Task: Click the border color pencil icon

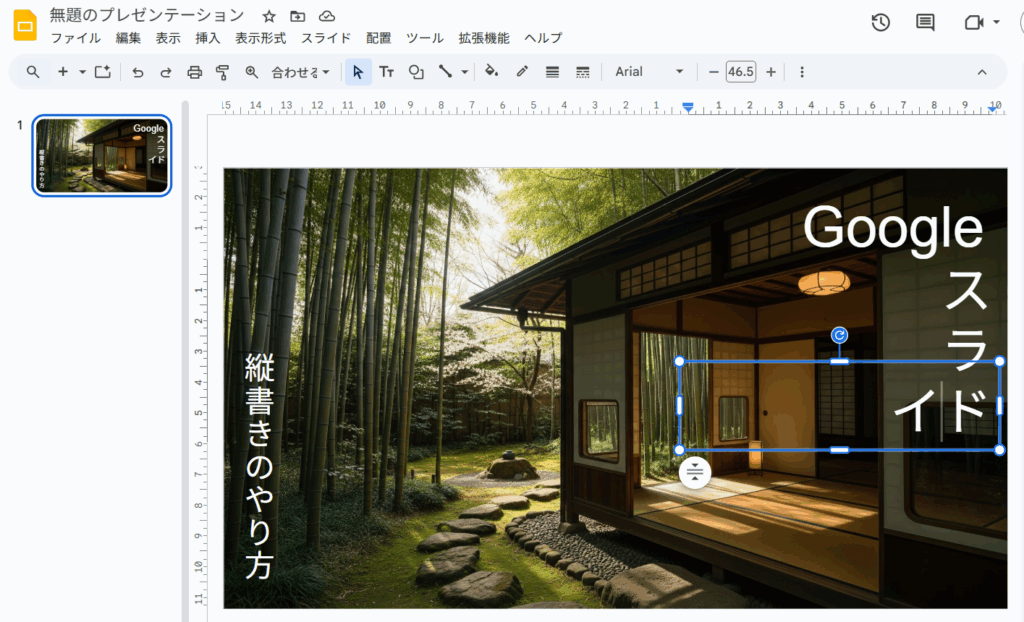Action: tap(522, 72)
